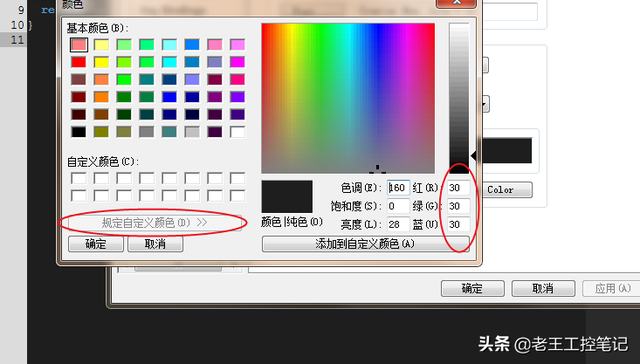Select the first empty custom color slot
This screenshot has width=640, height=364.
point(78,178)
